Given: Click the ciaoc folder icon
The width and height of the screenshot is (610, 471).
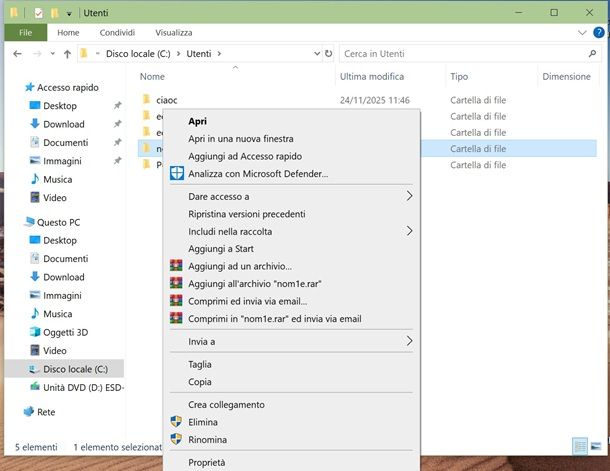Looking at the screenshot, I should coord(147,100).
